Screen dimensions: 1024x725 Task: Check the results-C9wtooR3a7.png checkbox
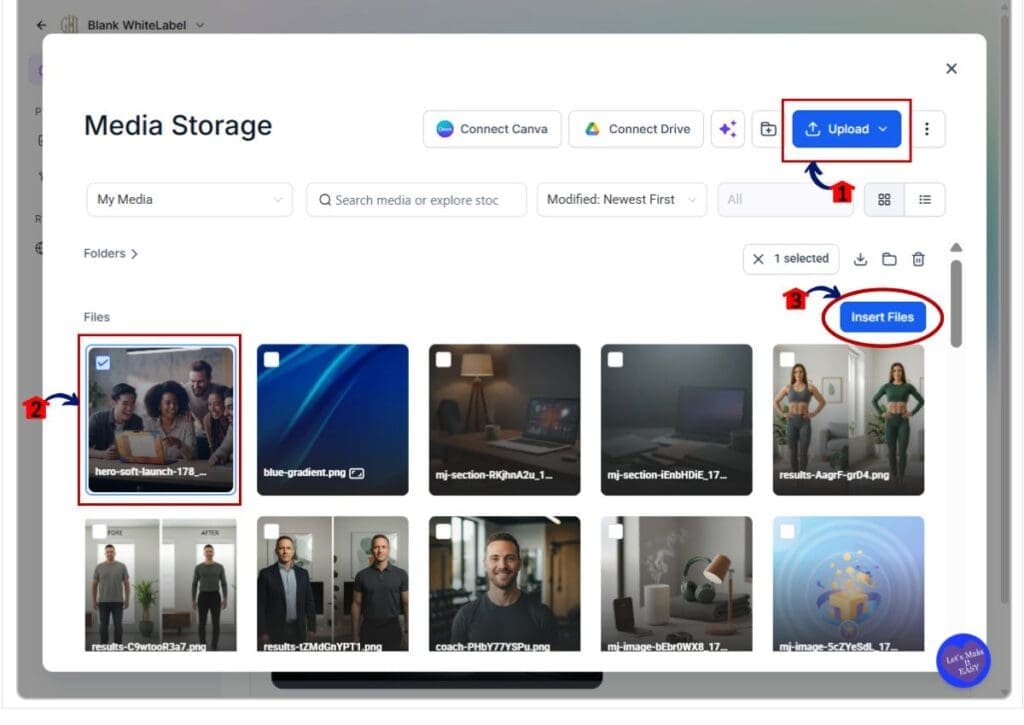[x=99, y=531]
